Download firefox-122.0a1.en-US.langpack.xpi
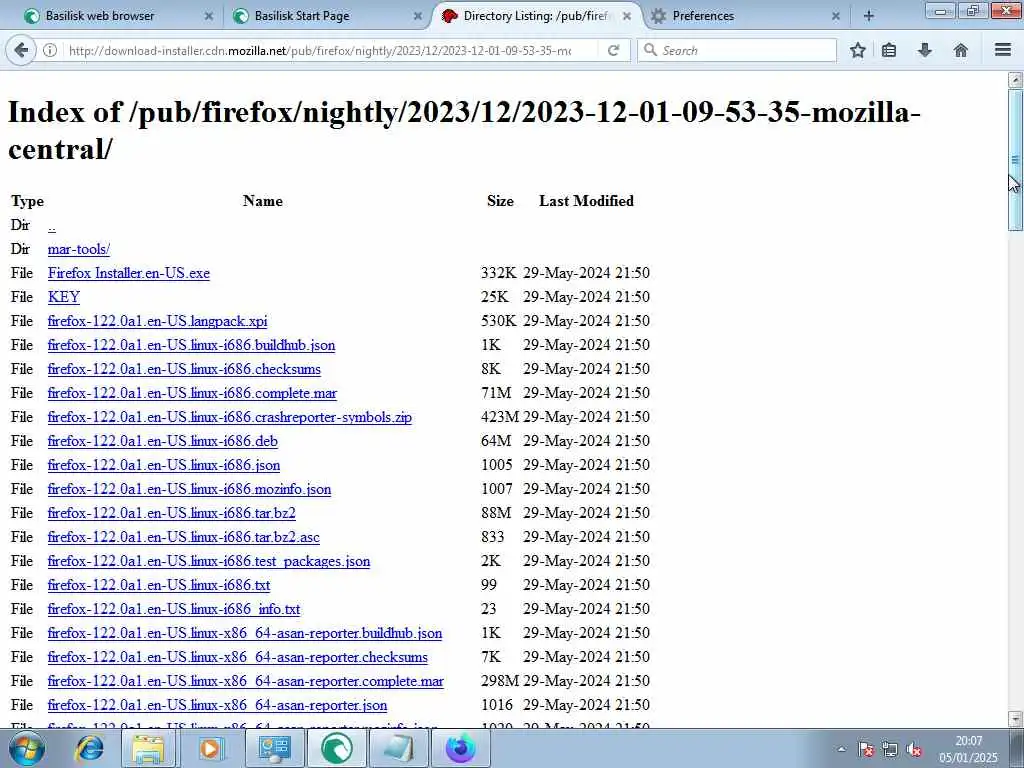Screen dimensions: 1024x768 pyautogui.click(x=157, y=321)
